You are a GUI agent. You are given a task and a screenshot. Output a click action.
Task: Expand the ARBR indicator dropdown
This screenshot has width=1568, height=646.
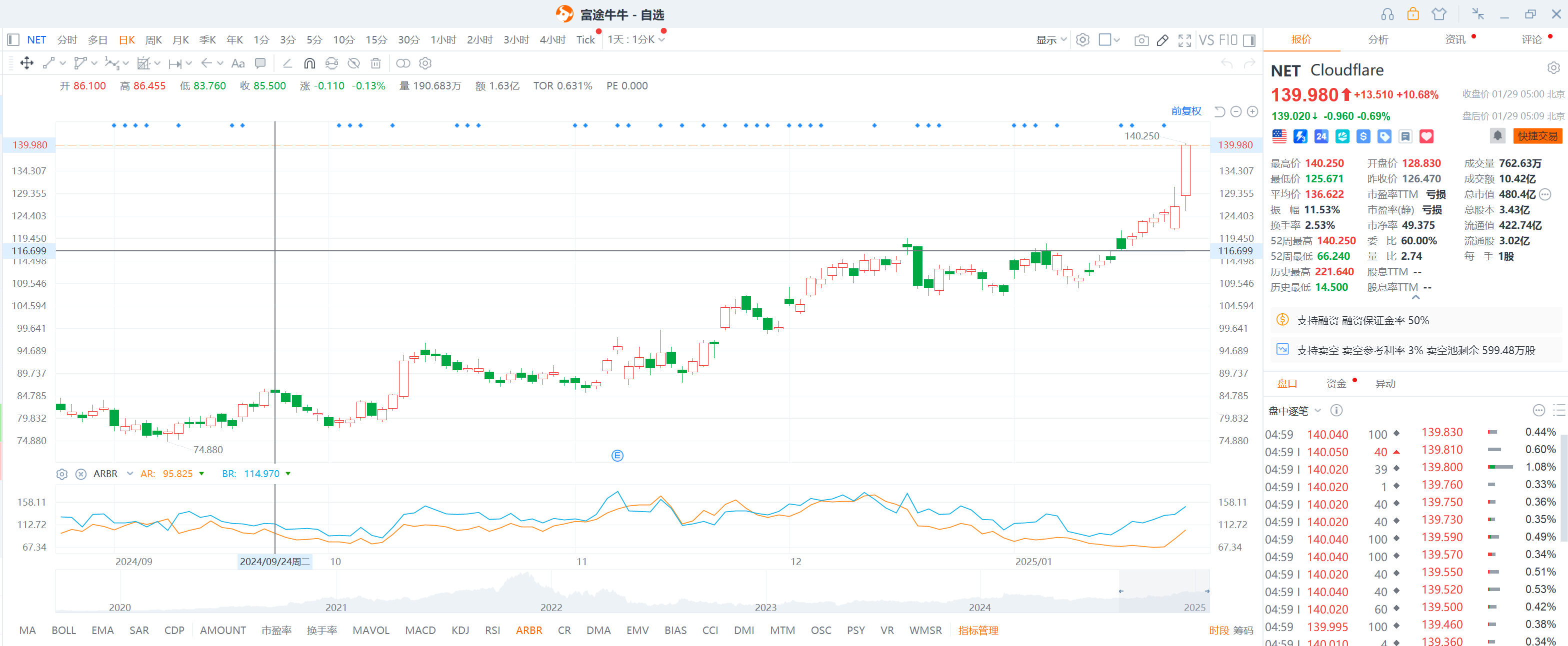(x=129, y=474)
